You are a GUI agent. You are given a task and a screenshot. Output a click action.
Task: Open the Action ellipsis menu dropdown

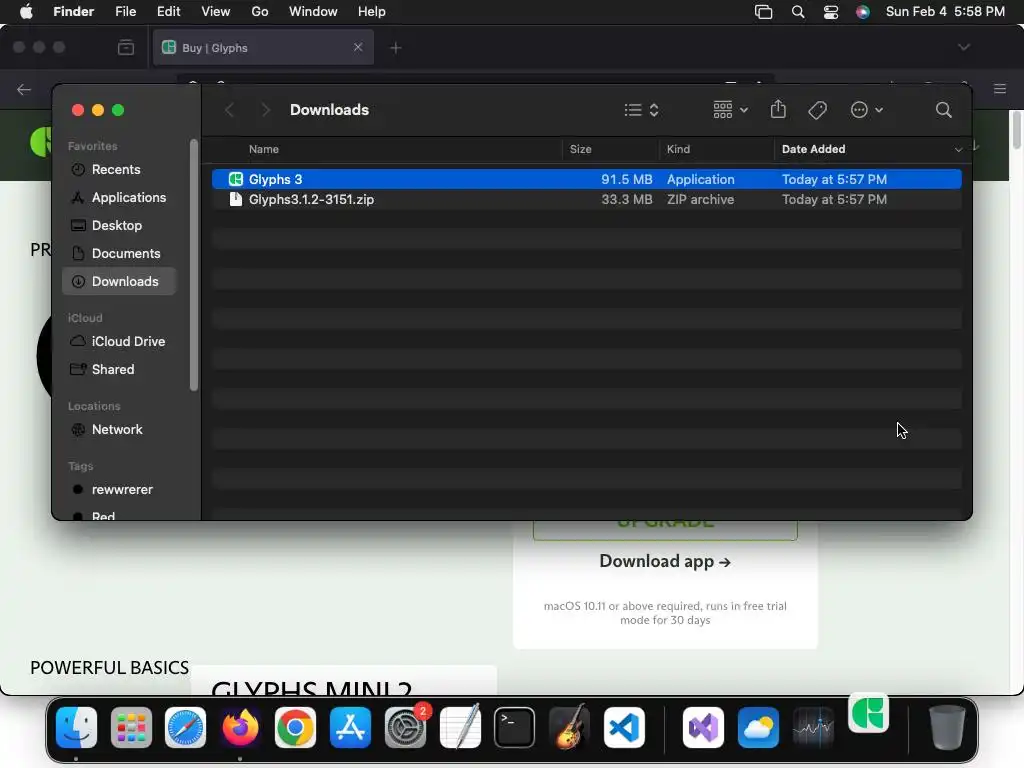pos(867,110)
